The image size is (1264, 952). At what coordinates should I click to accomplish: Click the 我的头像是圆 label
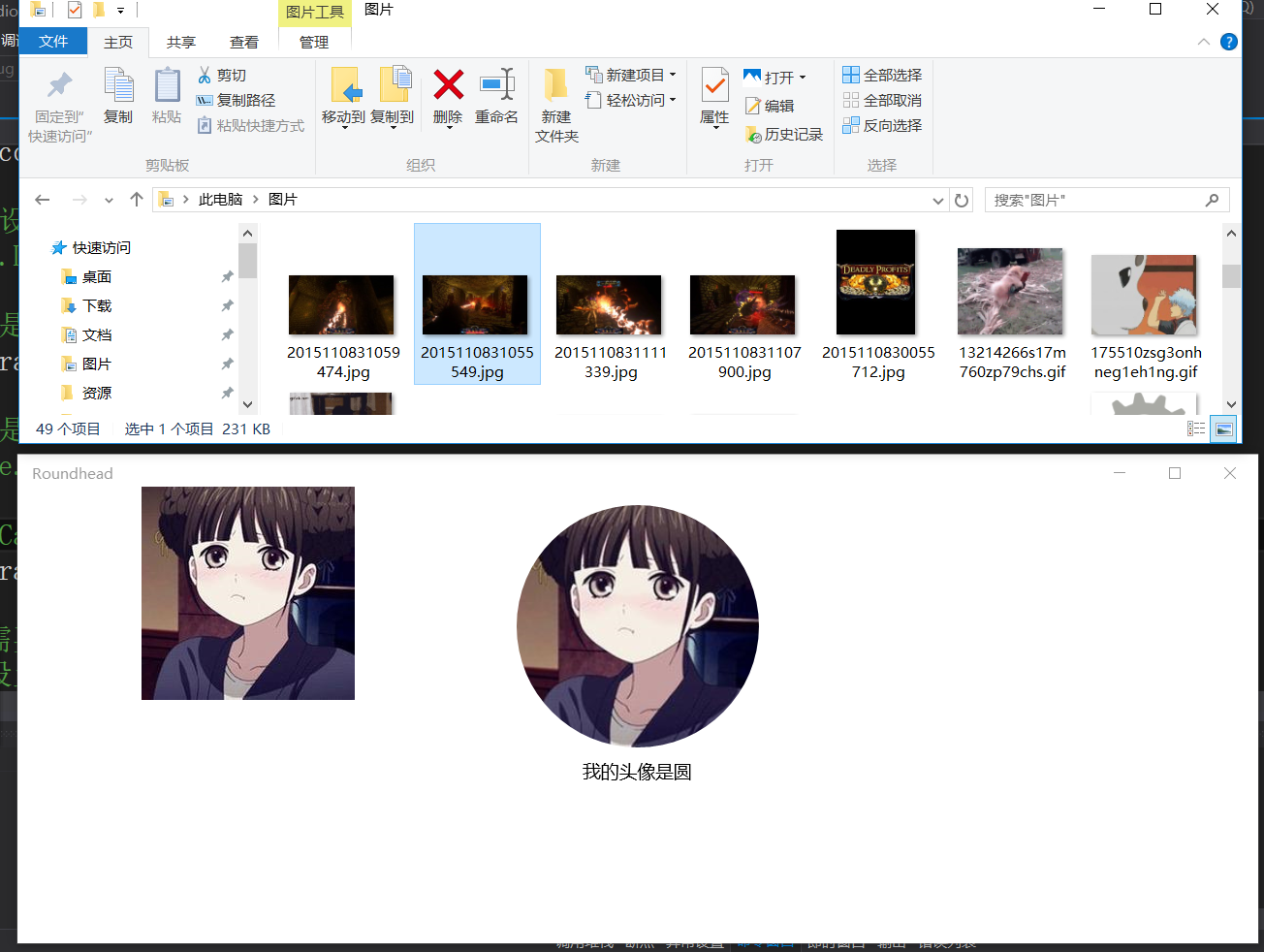click(x=637, y=772)
